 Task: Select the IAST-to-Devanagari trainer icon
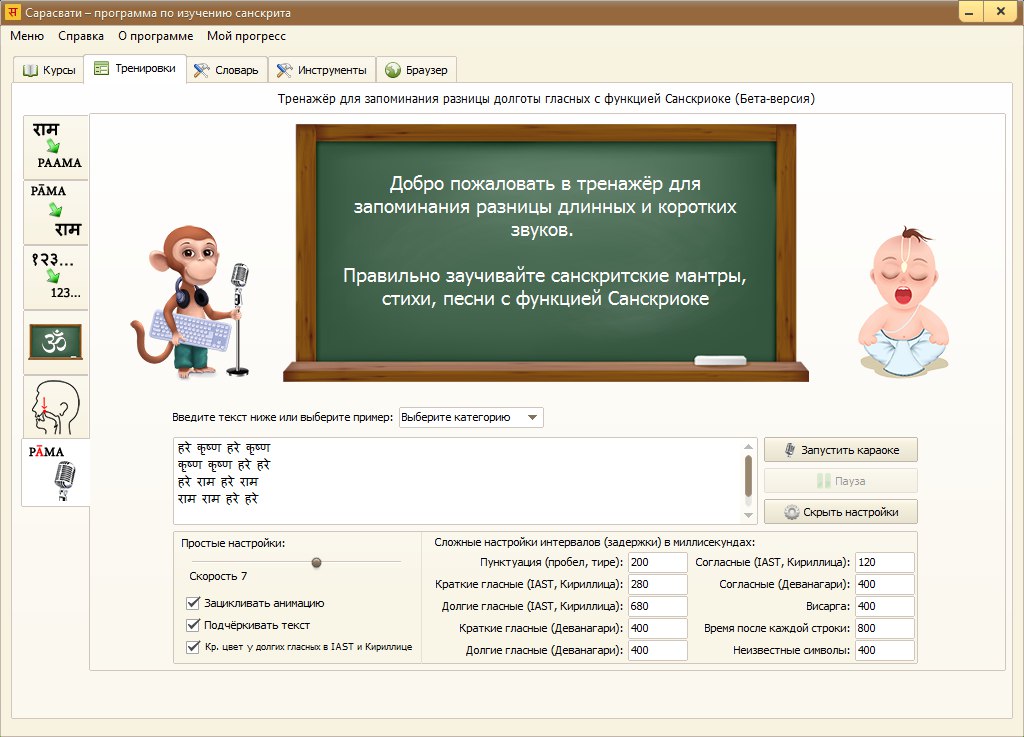click(x=56, y=212)
